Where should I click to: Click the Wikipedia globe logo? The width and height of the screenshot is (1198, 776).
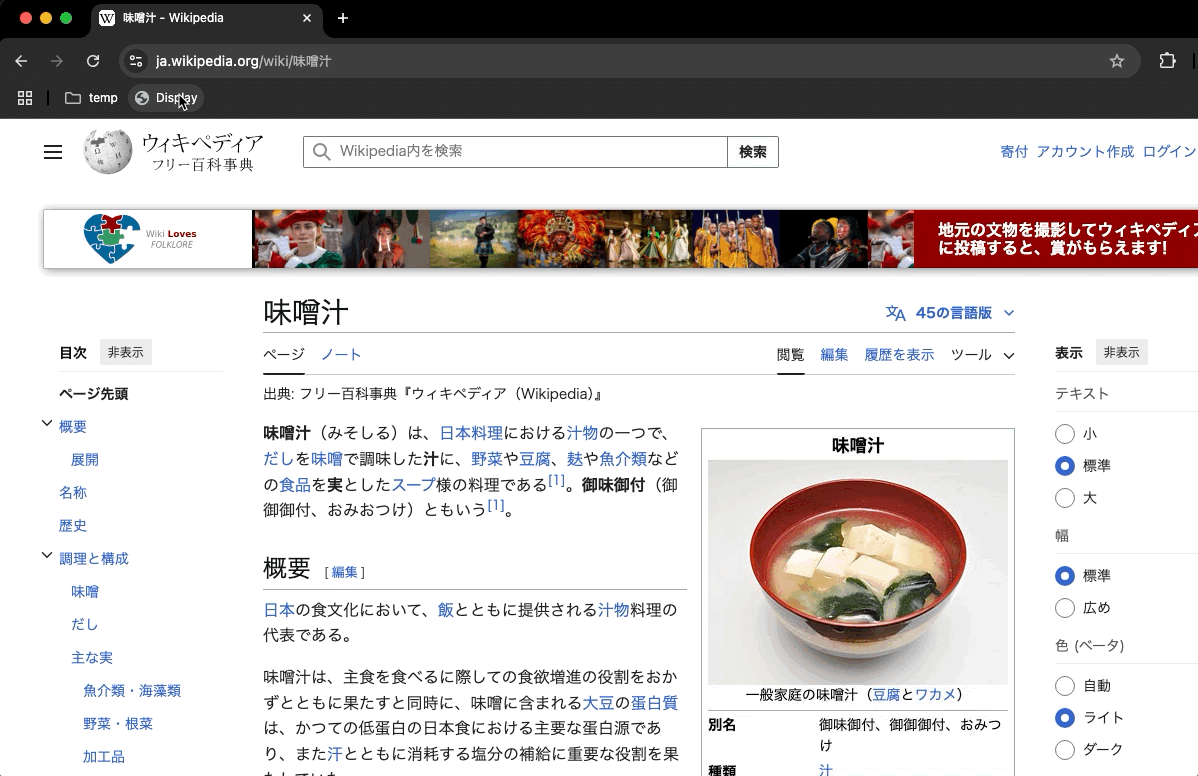click(107, 151)
